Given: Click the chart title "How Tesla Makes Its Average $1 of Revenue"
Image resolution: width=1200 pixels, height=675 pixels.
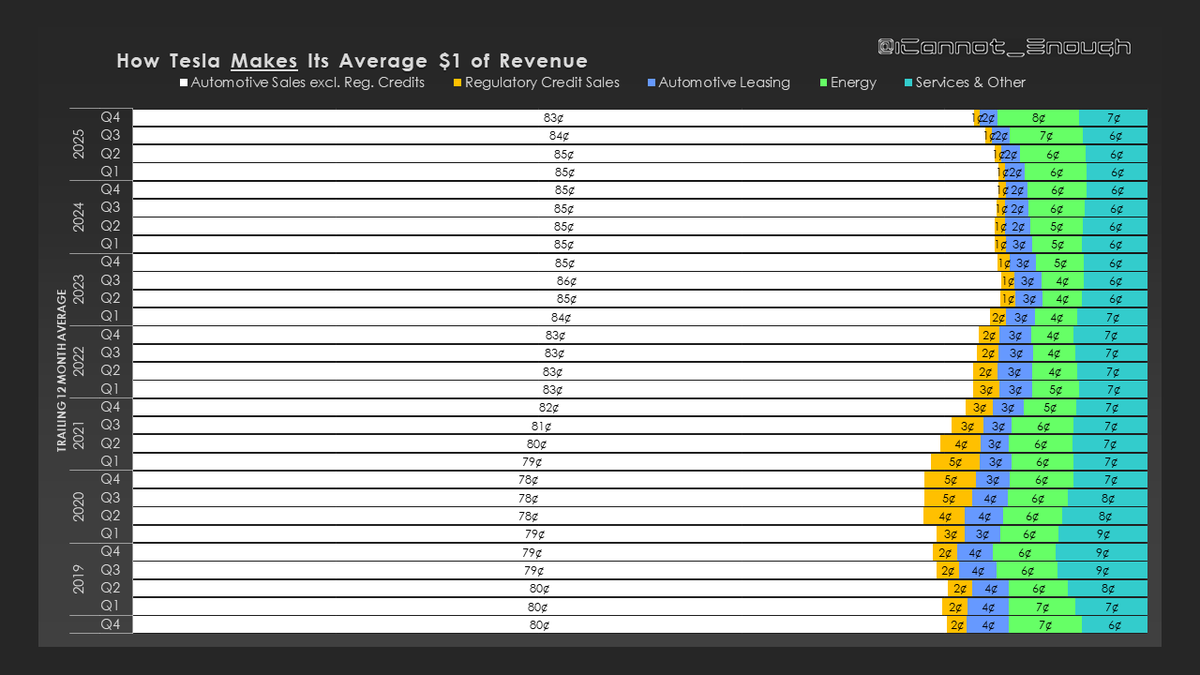Looking at the screenshot, I should click(x=352, y=61).
